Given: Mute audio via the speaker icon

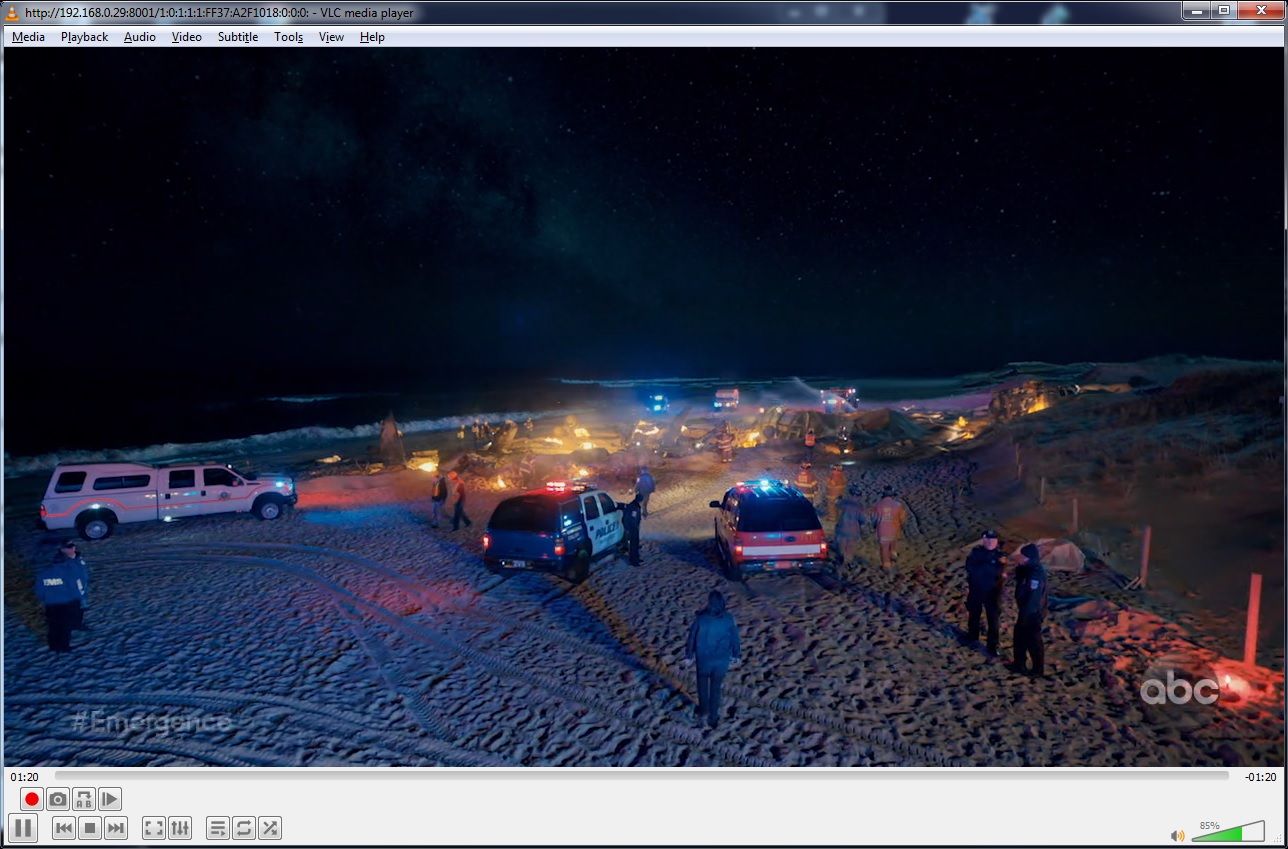Looking at the screenshot, I should click(1178, 835).
